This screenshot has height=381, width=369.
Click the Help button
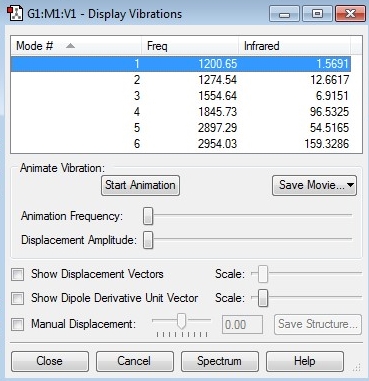pyautogui.click(x=304, y=361)
